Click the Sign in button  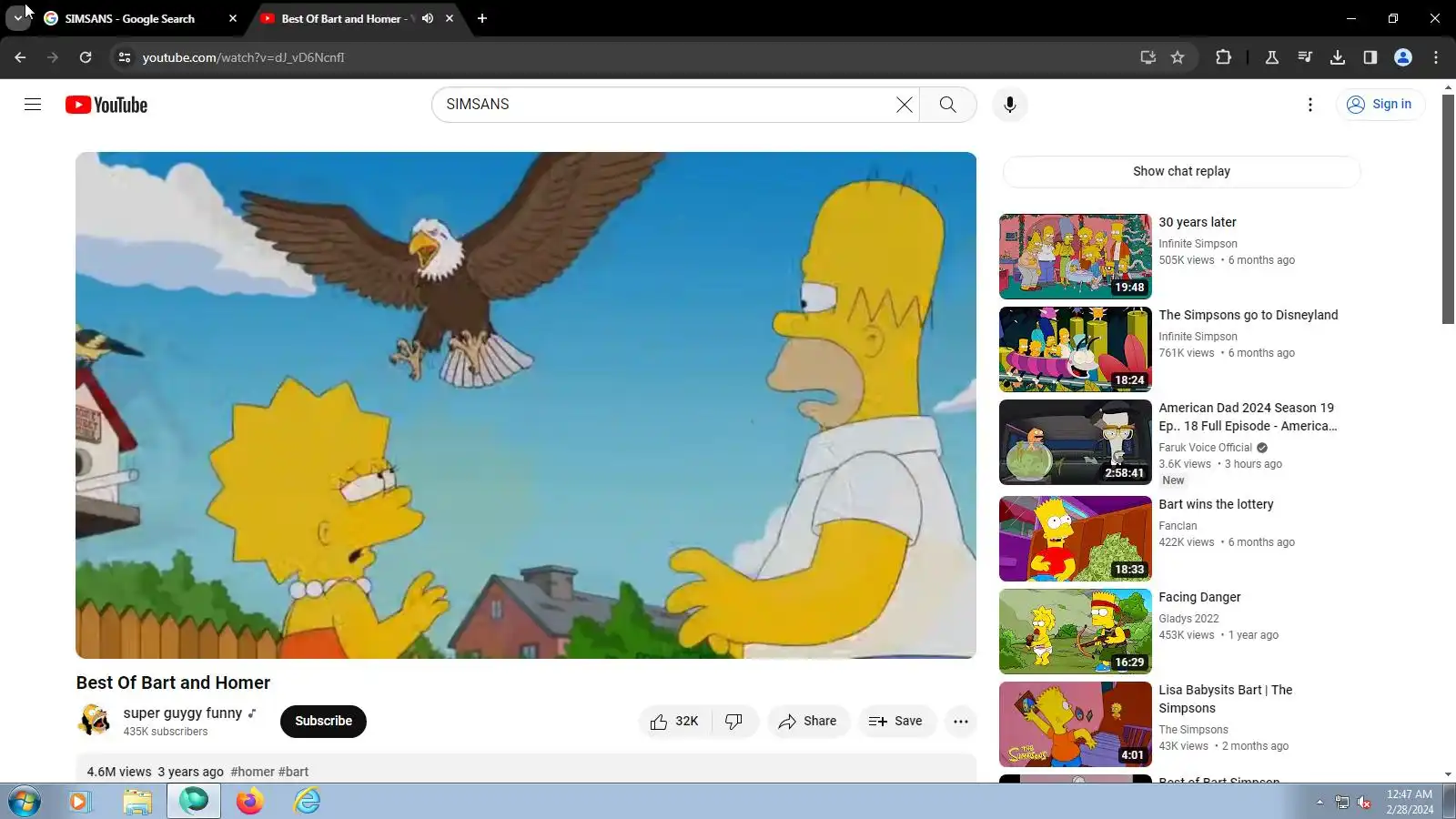(1380, 105)
